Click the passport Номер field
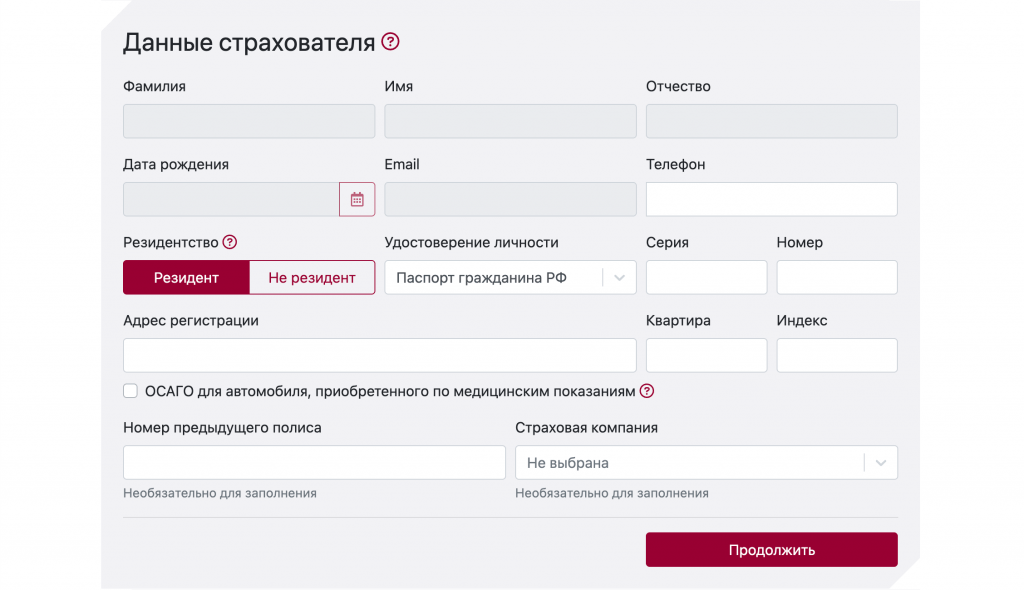 pyautogui.click(x=836, y=278)
